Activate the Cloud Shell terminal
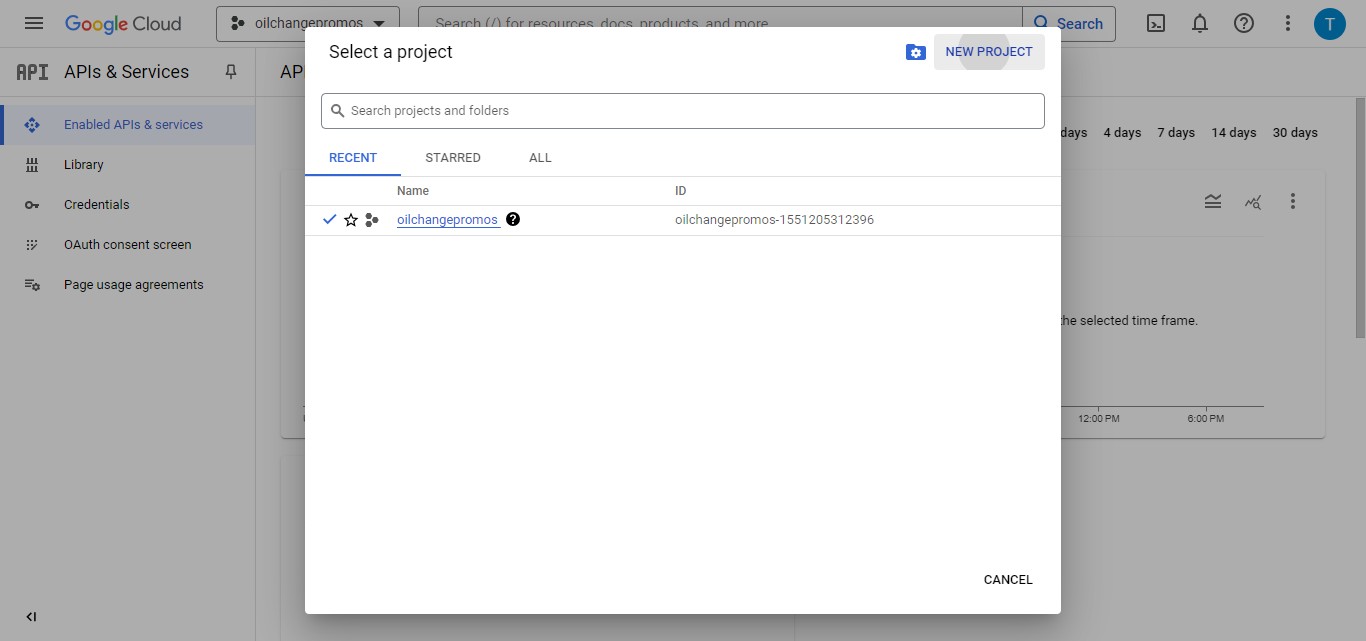 1155,22
